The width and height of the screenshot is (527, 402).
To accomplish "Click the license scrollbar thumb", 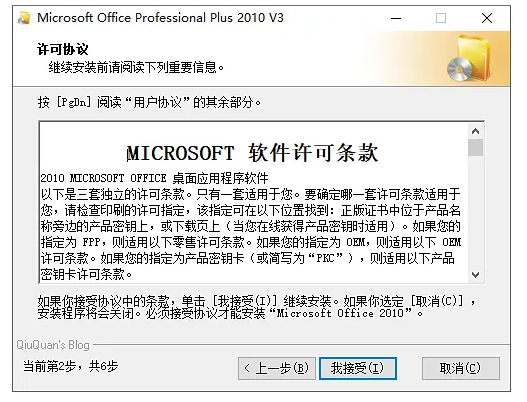I will pos(475,148).
